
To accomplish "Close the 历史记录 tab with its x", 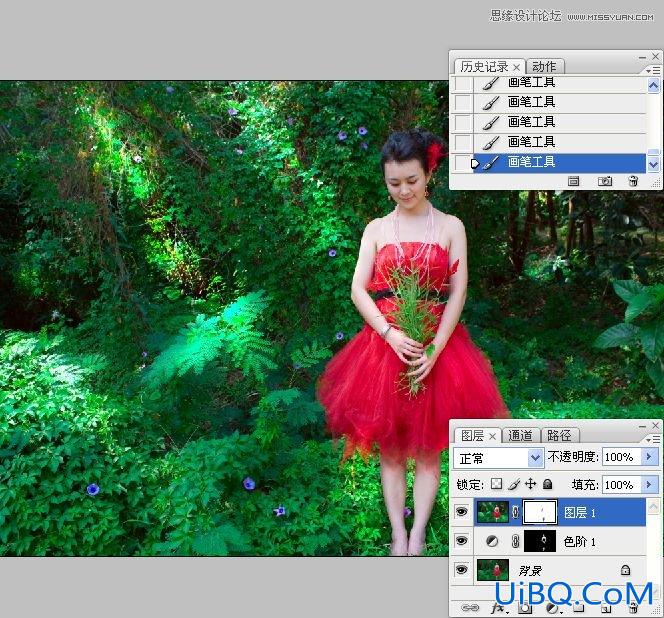I will click(516, 67).
